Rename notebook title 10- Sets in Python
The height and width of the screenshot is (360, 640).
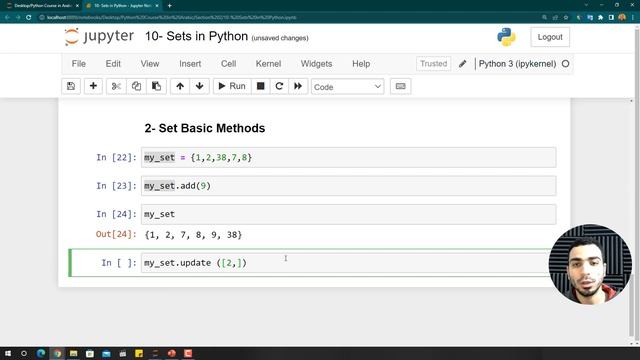pyautogui.click(x=196, y=36)
